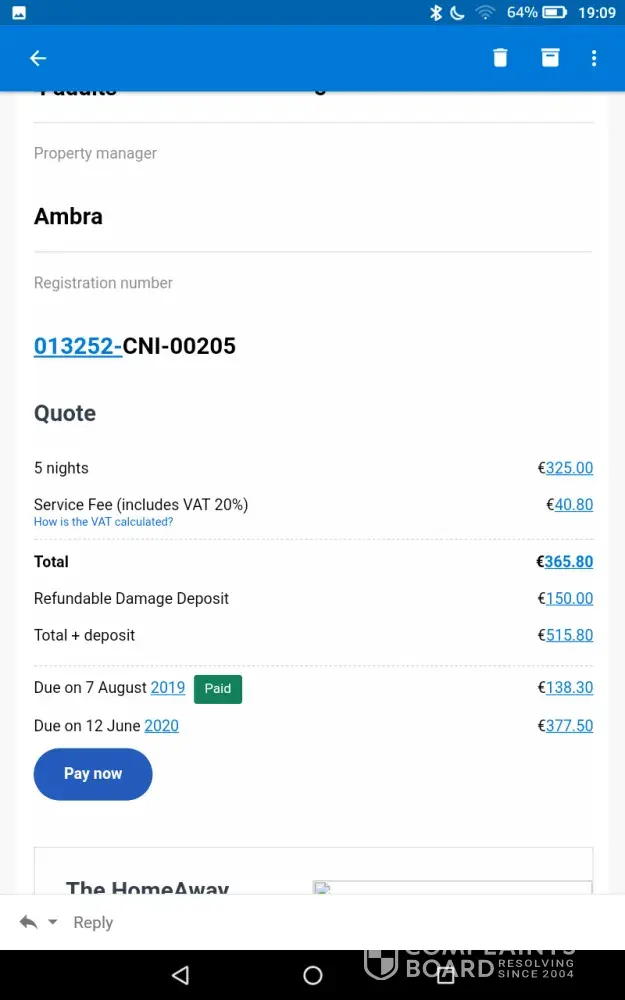Image resolution: width=625 pixels, height=1000 pixels.
Task: Tap the €150.00 damage deposit link
Action: 569,599
